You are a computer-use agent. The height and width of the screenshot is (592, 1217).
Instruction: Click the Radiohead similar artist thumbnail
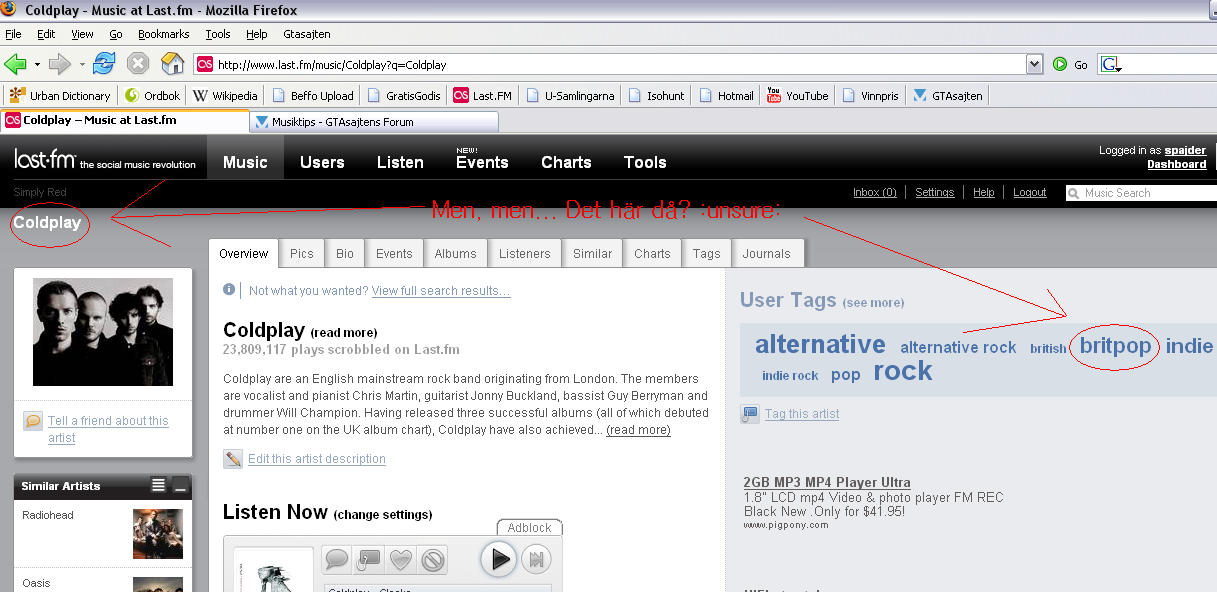pyautogui.click(x=158, y=534)
